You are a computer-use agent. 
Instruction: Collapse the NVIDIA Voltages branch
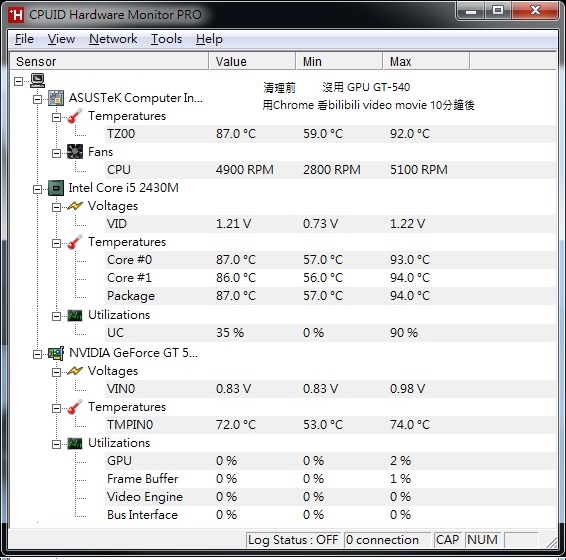pyautogui.click(x=56, y=372)
